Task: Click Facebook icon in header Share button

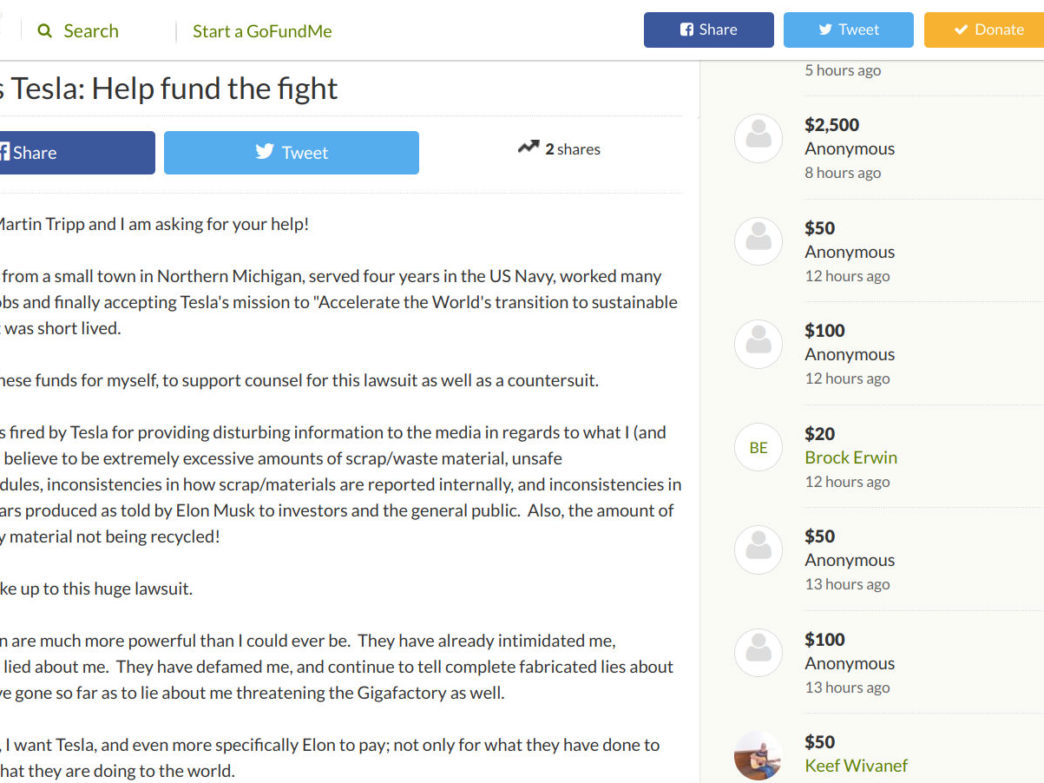Action: pos(686,30)
